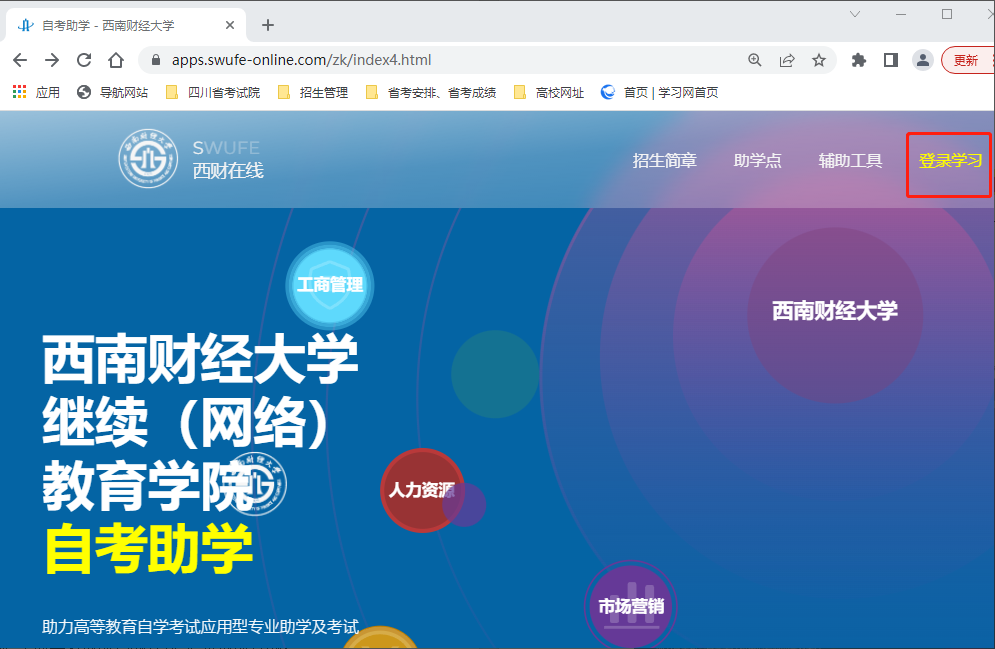The image size is (995, 649).
Task: Click the 西南财经大学 purple circle
Action: point(835,315)
